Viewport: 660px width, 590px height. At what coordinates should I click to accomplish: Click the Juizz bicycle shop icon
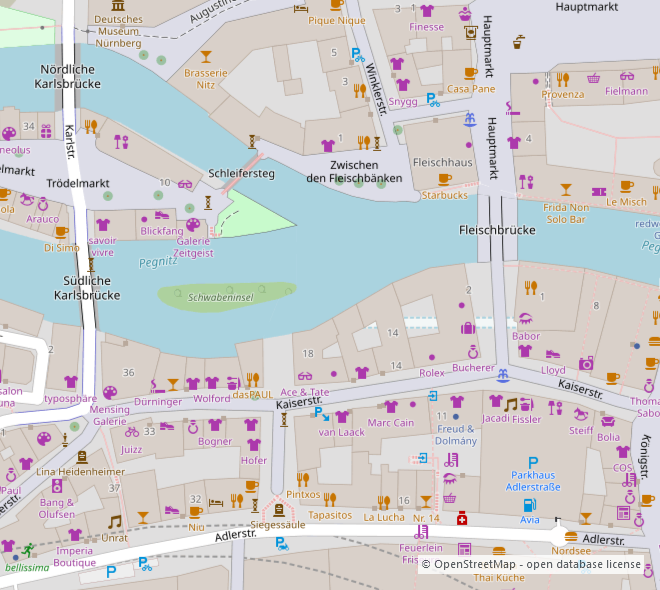coord(132,432)
